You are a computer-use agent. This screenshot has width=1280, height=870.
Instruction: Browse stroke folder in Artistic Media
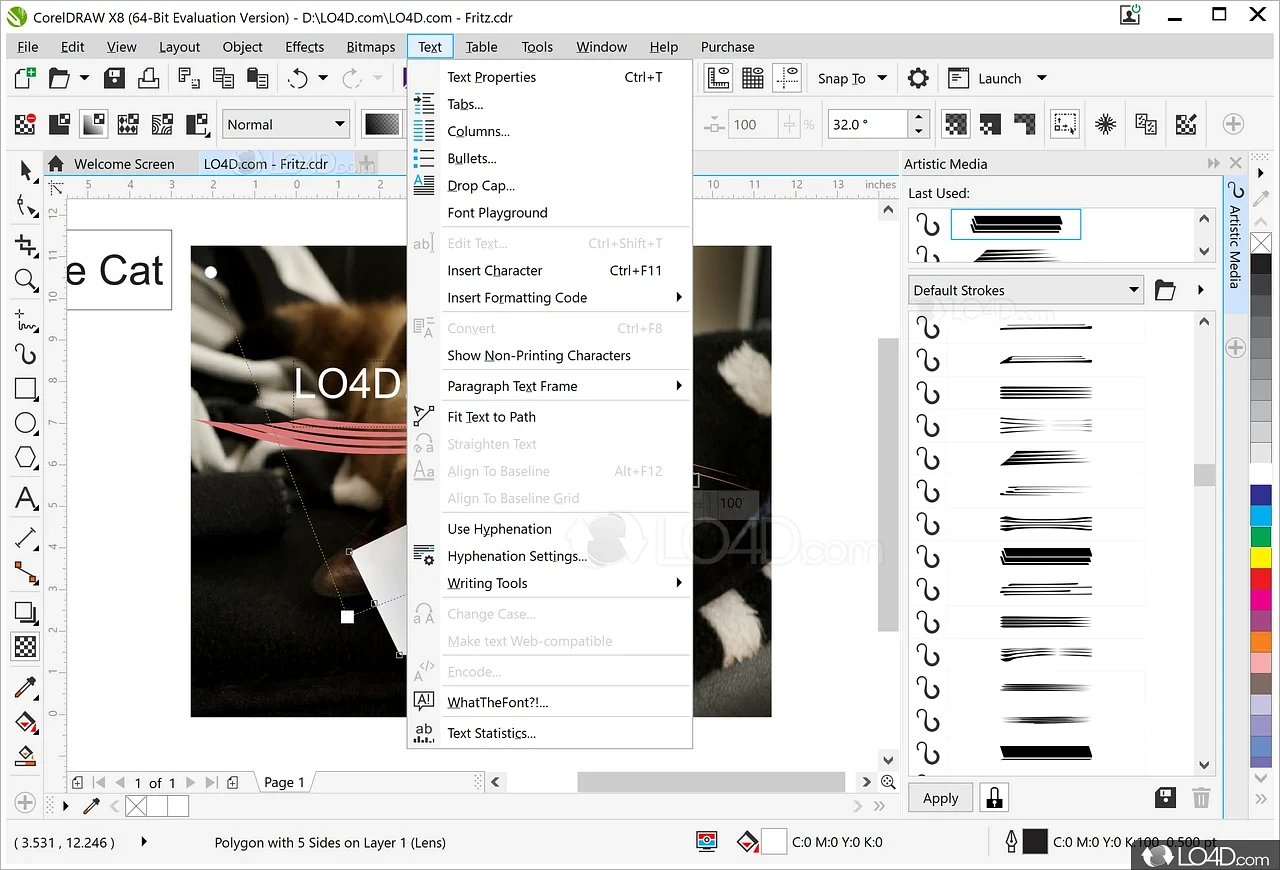coord(1165,290)
